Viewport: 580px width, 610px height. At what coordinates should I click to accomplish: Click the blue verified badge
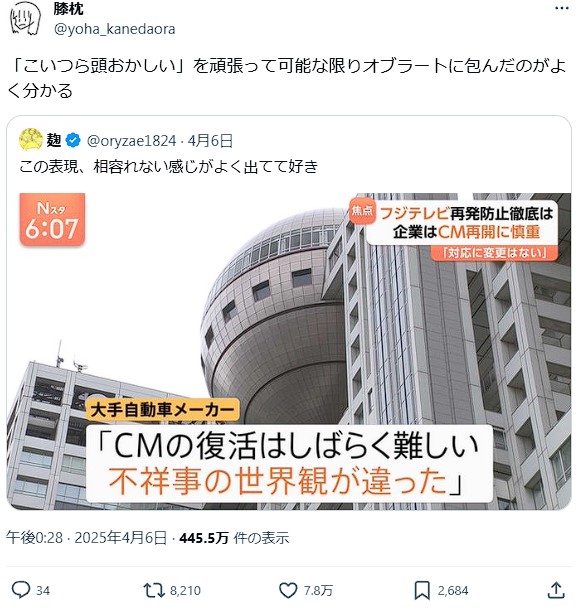(73, 140)
